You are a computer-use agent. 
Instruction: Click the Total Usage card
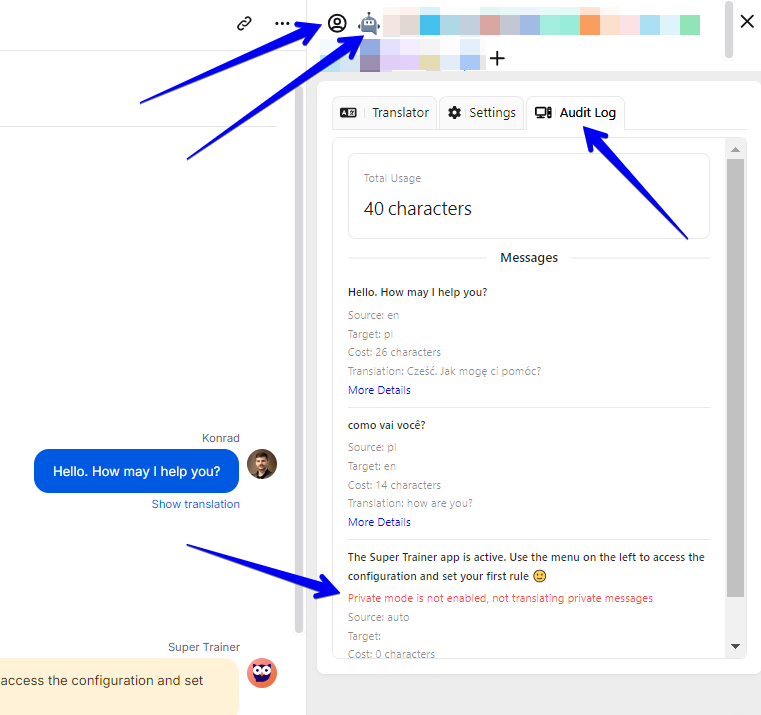pos(528,196)
